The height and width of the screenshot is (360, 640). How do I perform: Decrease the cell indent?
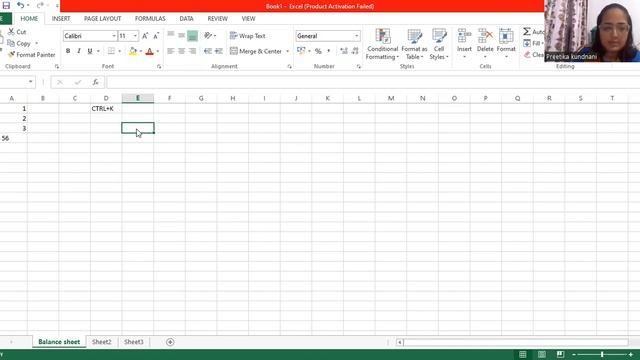point(208,51)
